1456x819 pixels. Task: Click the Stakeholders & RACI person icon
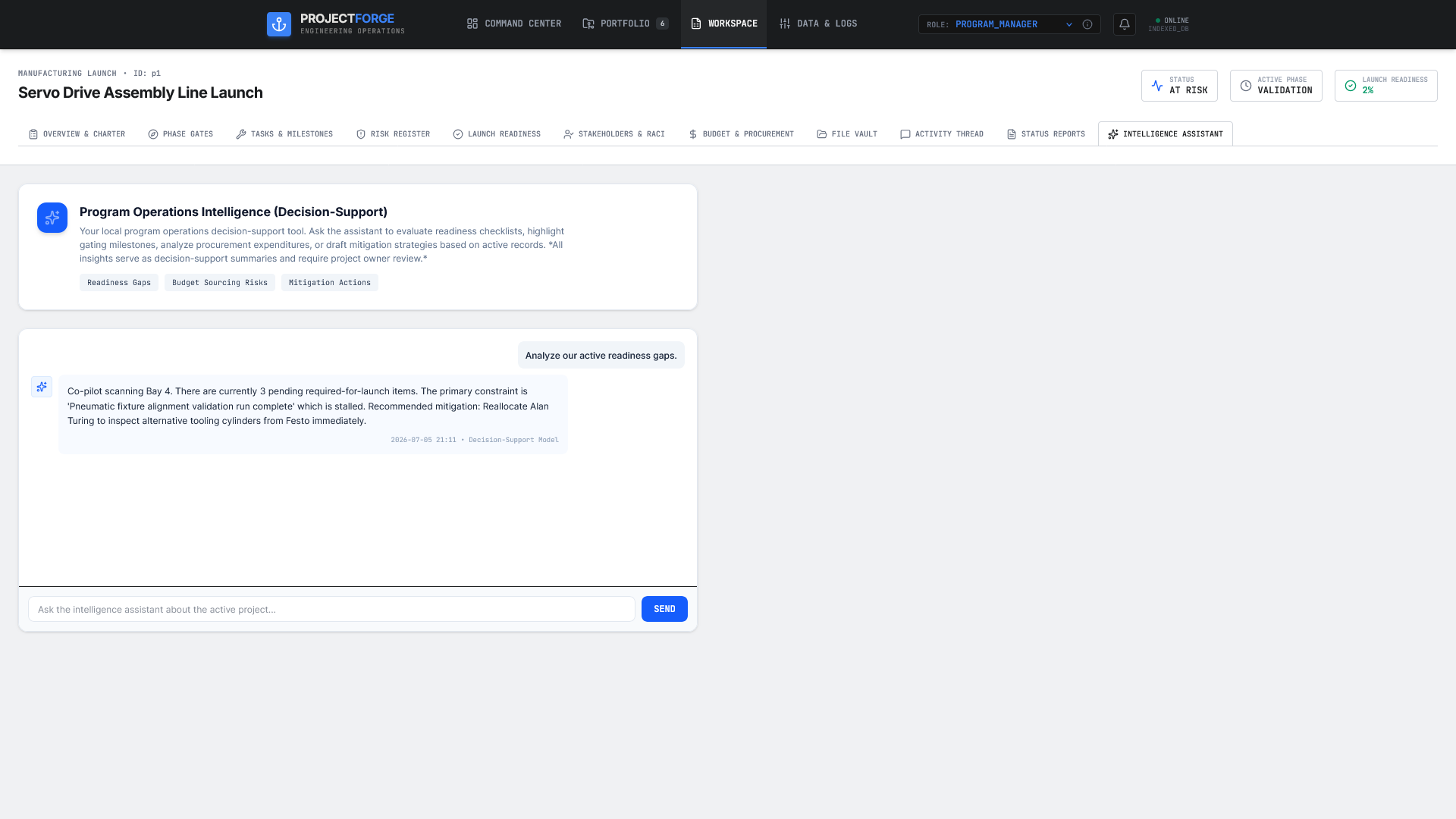click(x=569, y=134)
